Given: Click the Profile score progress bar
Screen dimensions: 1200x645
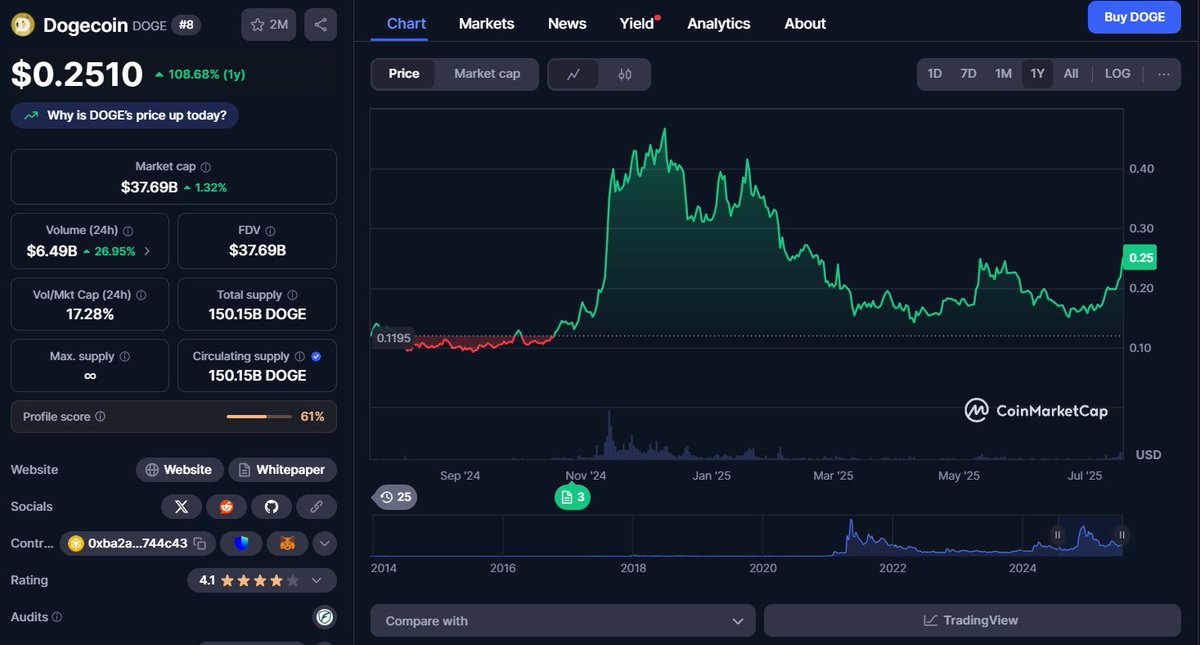Looking at the screenshot, I should click(x=260, y=417).
